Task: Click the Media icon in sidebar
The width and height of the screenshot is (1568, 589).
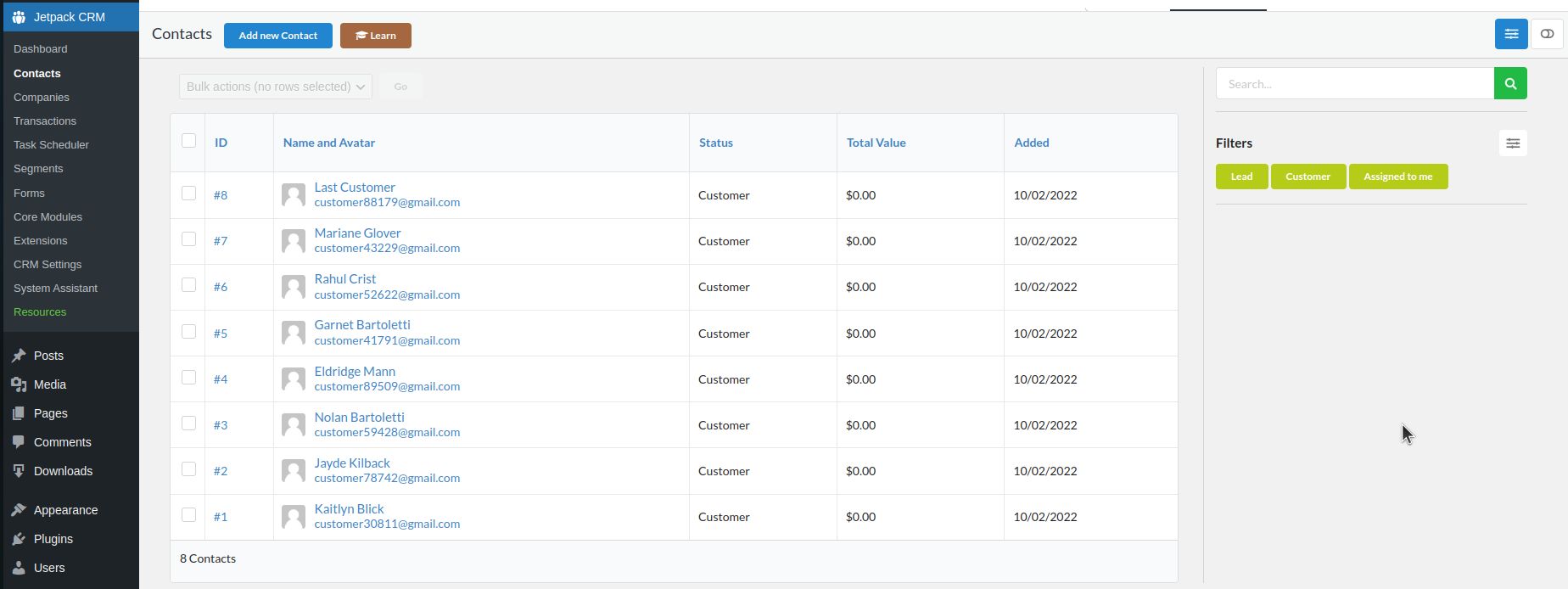Action: (x=19, y=384)
